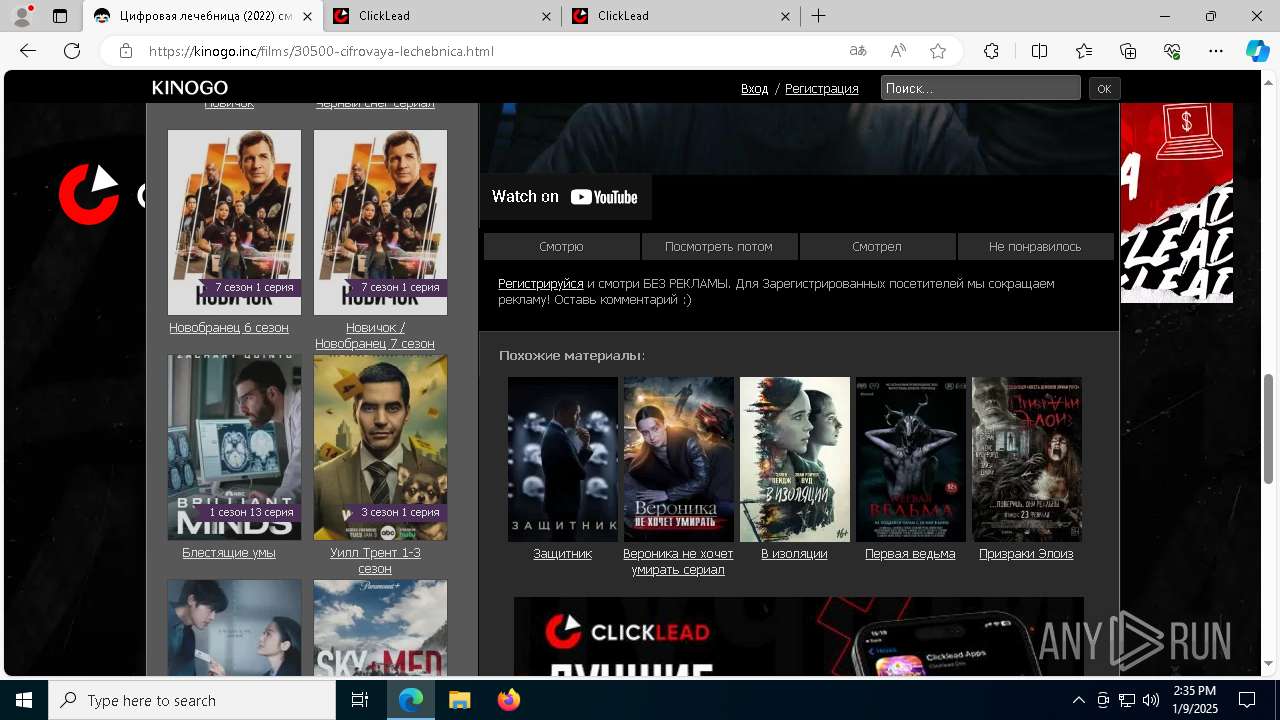
Task: Select the Не понравилось button
Action: [1035, 246]
